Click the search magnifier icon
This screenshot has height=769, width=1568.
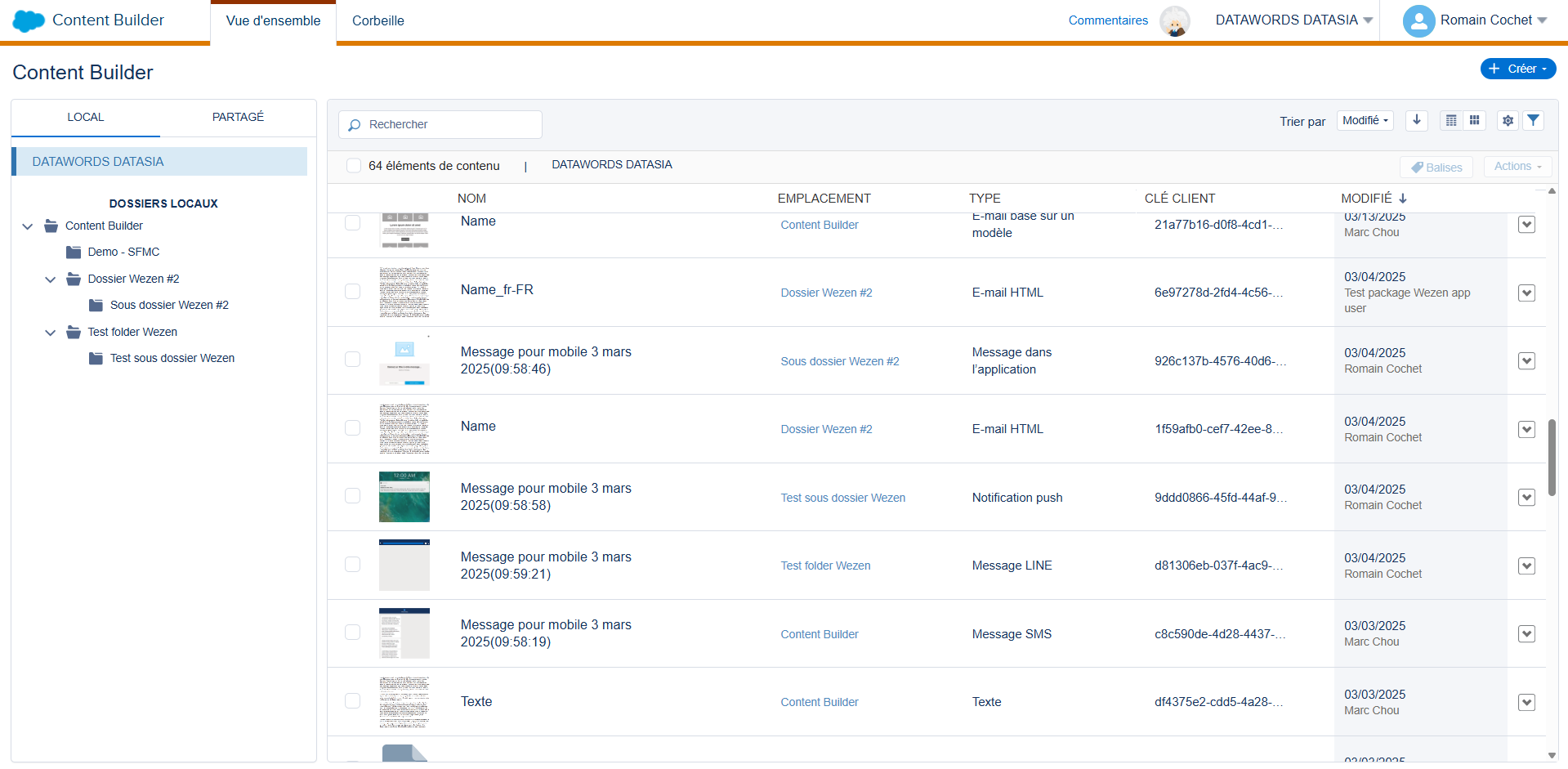[354, 125]
